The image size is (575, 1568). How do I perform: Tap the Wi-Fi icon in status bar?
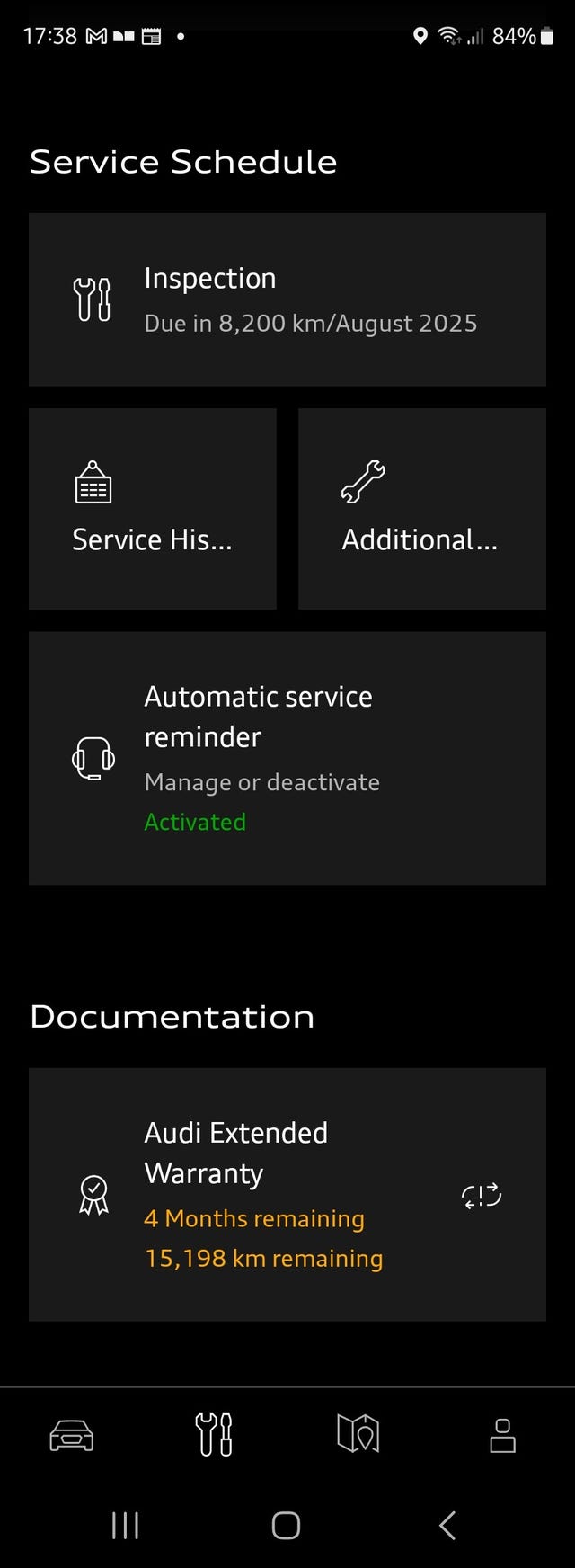click(448, 36)
